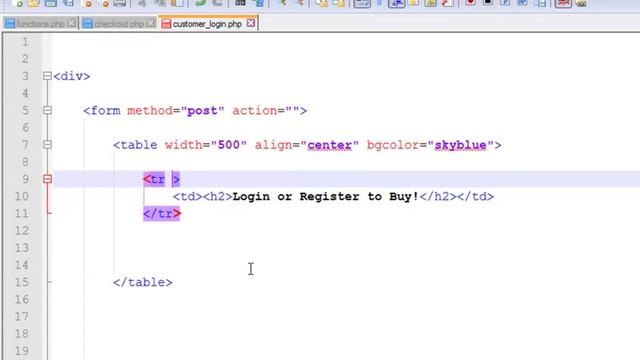
Task: Click the </table> closing tag on line 15
Action: click(143, 282)
